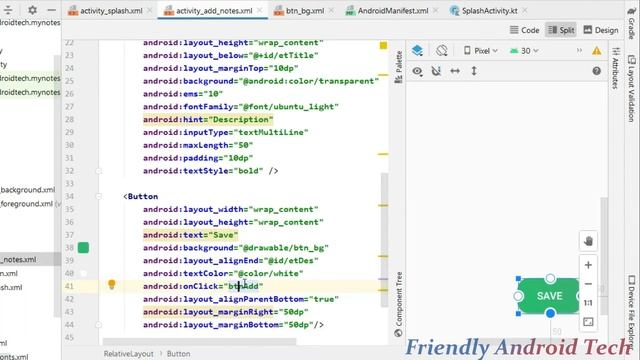Select _foreground.xml in project tree
Viewport: 640px width, 360px height.
coord(27,204)
